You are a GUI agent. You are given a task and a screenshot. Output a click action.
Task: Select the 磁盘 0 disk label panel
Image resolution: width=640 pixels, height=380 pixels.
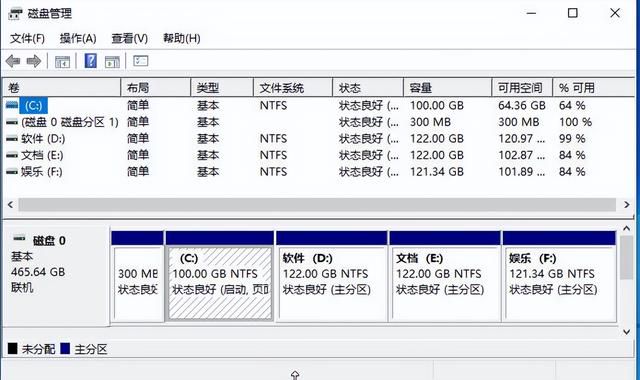[56, 276]
